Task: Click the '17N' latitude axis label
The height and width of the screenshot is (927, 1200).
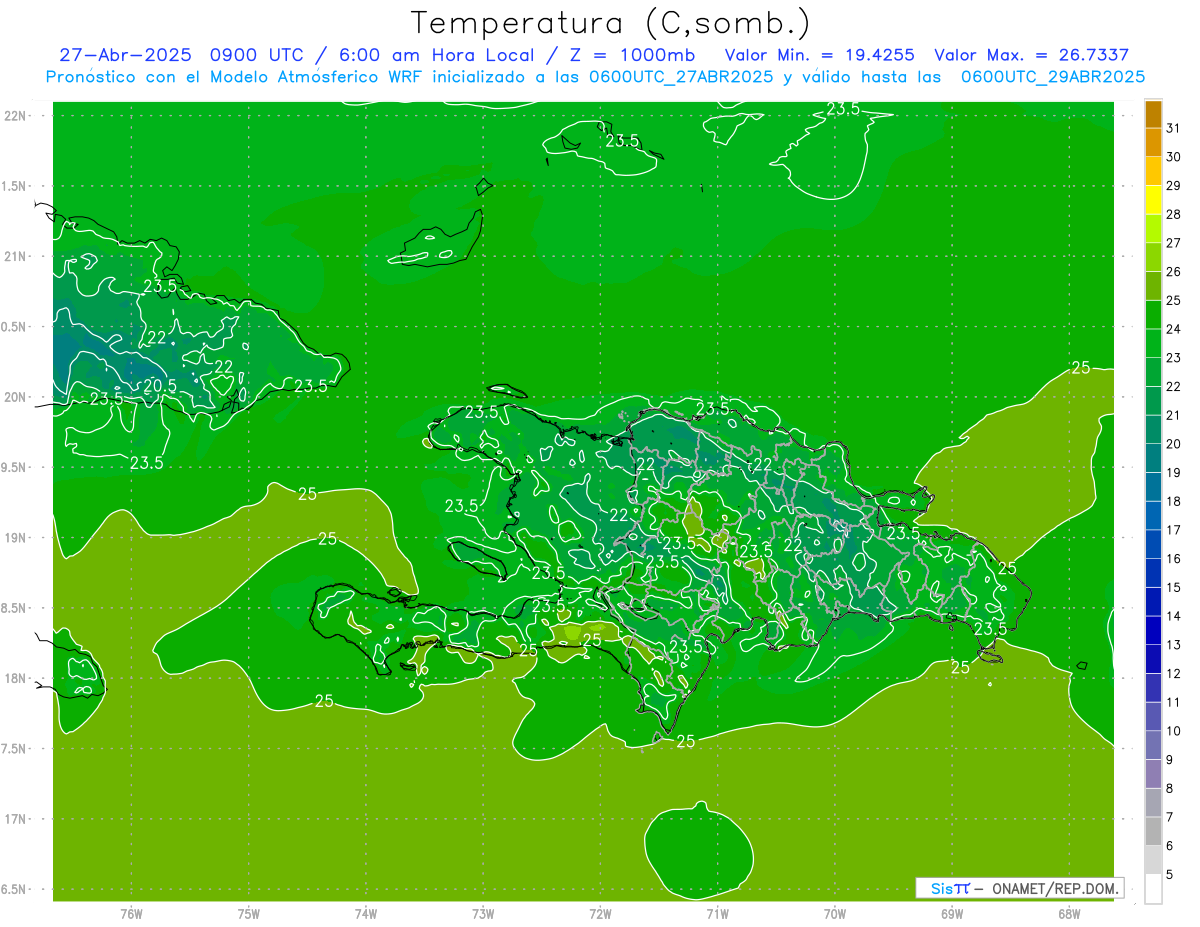Action: 16,819
